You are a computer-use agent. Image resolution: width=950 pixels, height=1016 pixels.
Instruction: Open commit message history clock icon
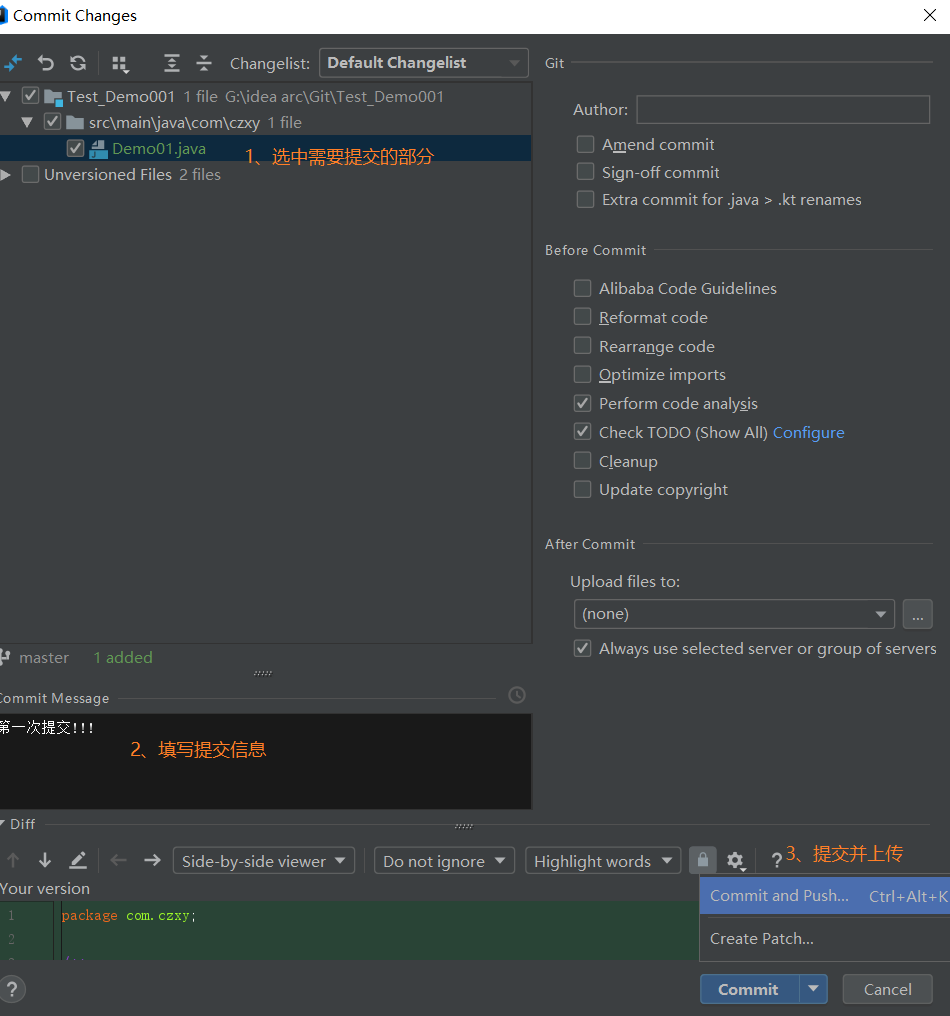(516, 695)
